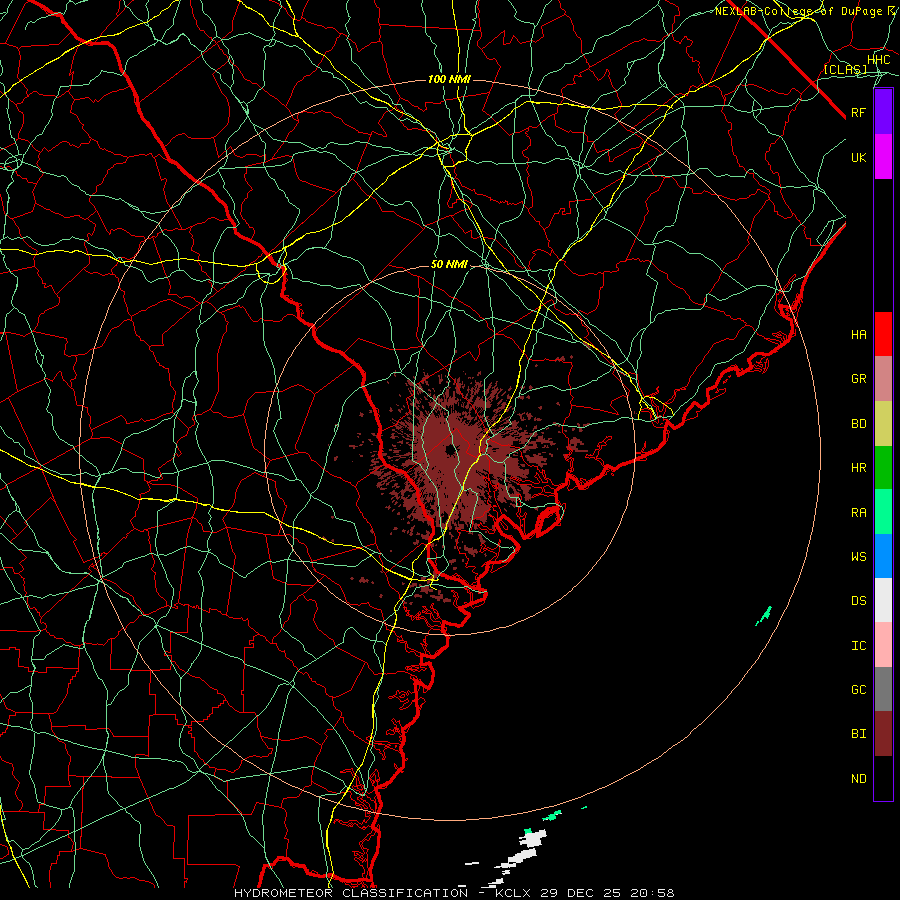The width and height of the screenshot is (900, 900).
Task: Click the 100 NMI range ring label
Action: click(449, 79)
